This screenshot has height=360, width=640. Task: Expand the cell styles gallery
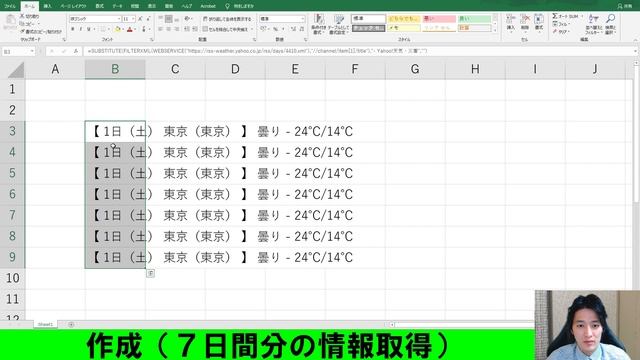495,30
